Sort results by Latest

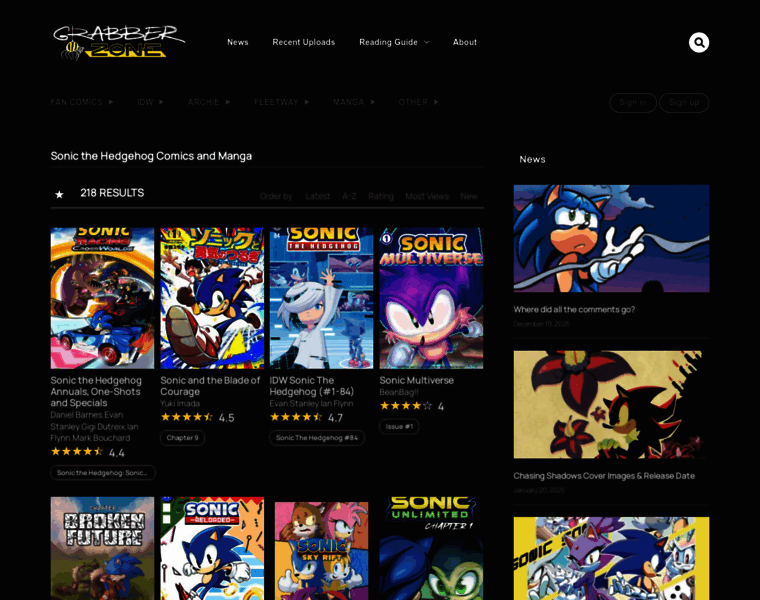tap(317, 196)
